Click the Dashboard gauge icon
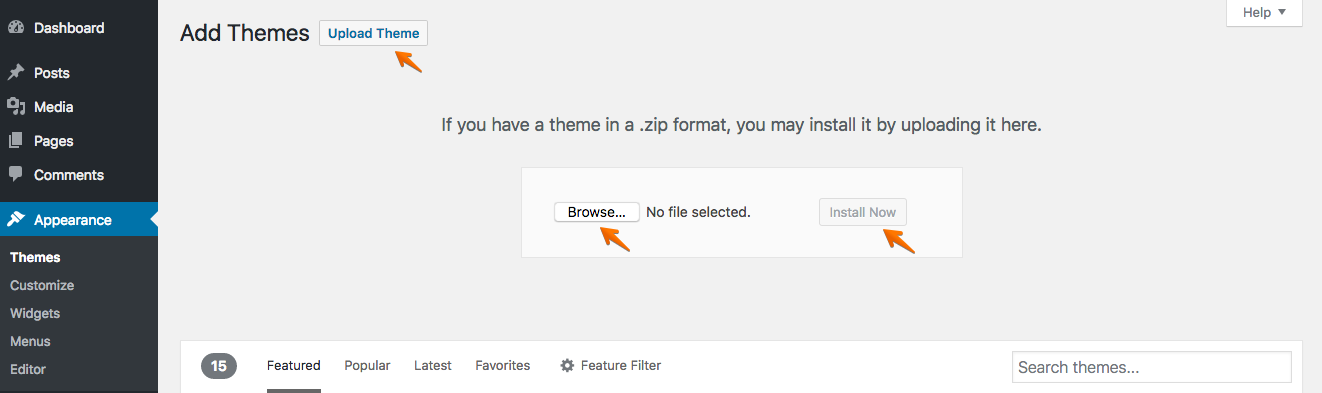1322x393 pixels. tap(15, 28)
